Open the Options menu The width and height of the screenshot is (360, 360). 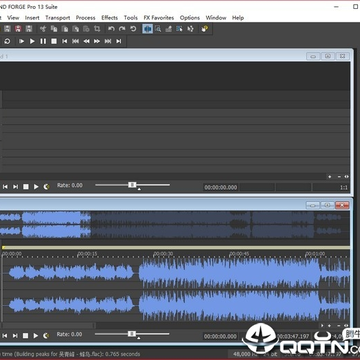190,18
